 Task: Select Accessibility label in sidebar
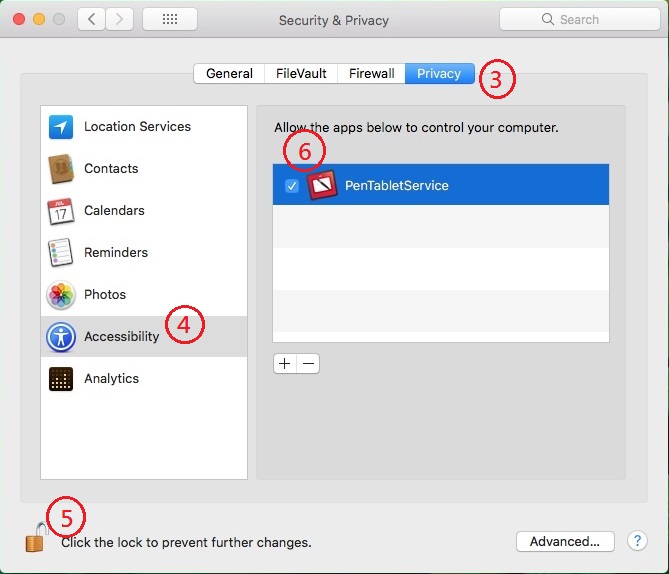(x=122, y=337)
